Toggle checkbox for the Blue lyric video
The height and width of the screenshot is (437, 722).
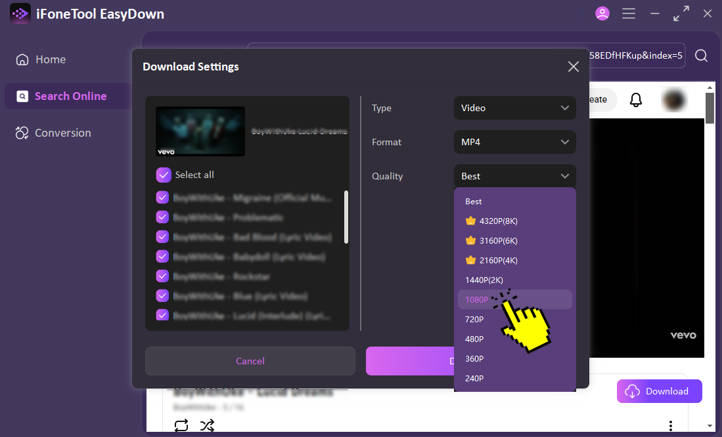pos(162,295)
